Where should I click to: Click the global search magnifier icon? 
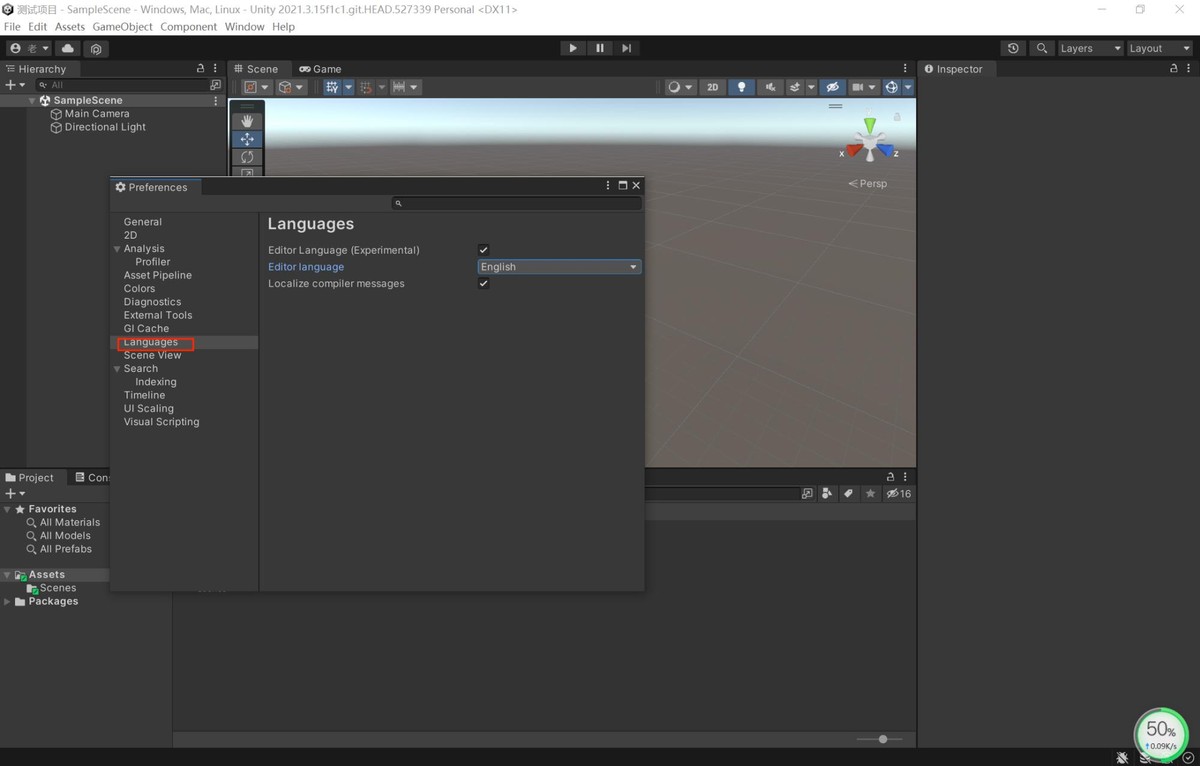pos(1042,48)
